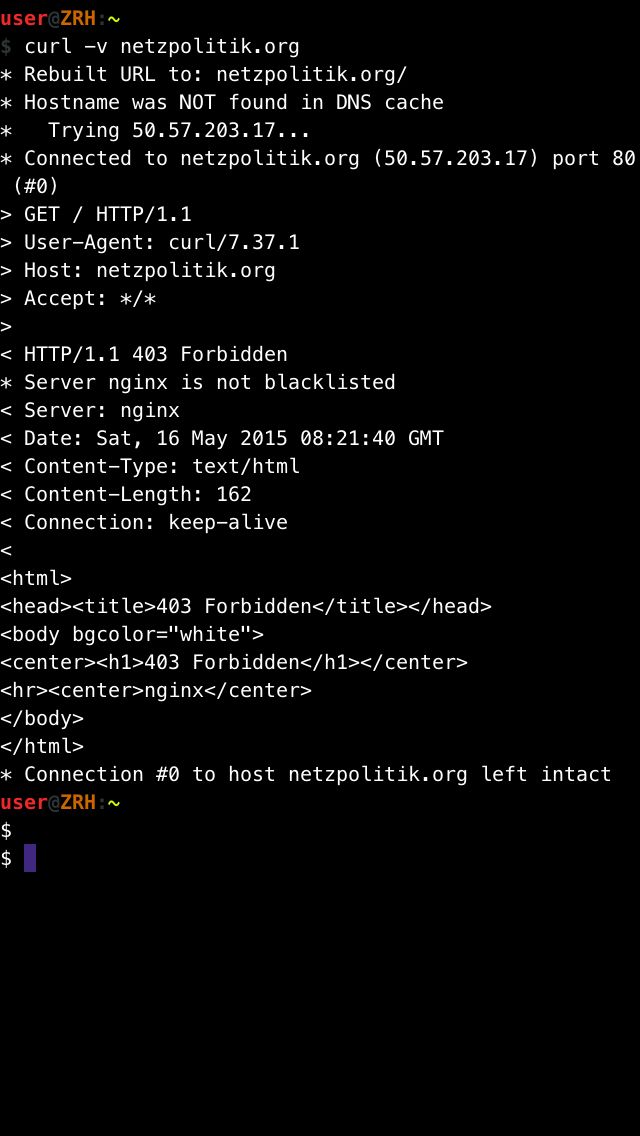Click the Content-Type: text/html header
Viewport: 640px width, 1136px height.
click(x=161, y=467)
